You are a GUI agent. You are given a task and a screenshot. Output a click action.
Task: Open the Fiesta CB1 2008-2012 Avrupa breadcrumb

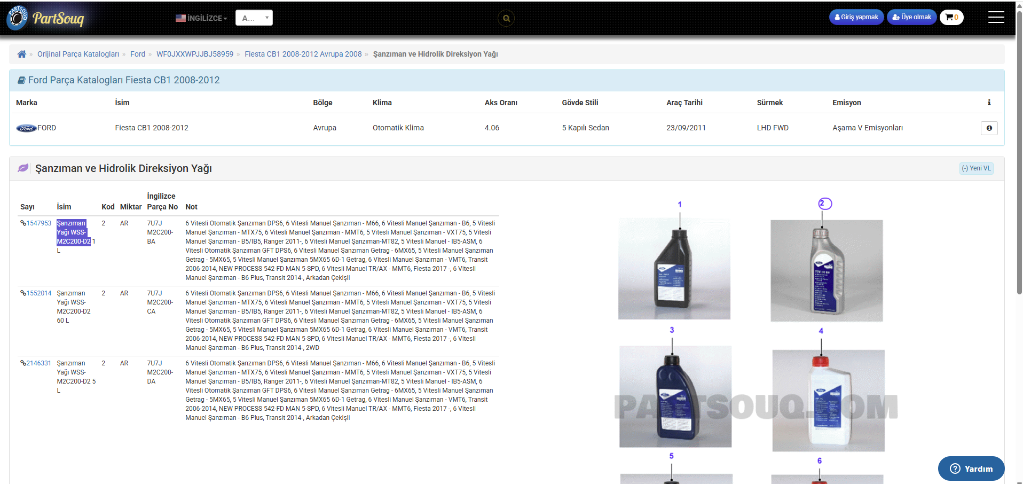coord(302,53)
